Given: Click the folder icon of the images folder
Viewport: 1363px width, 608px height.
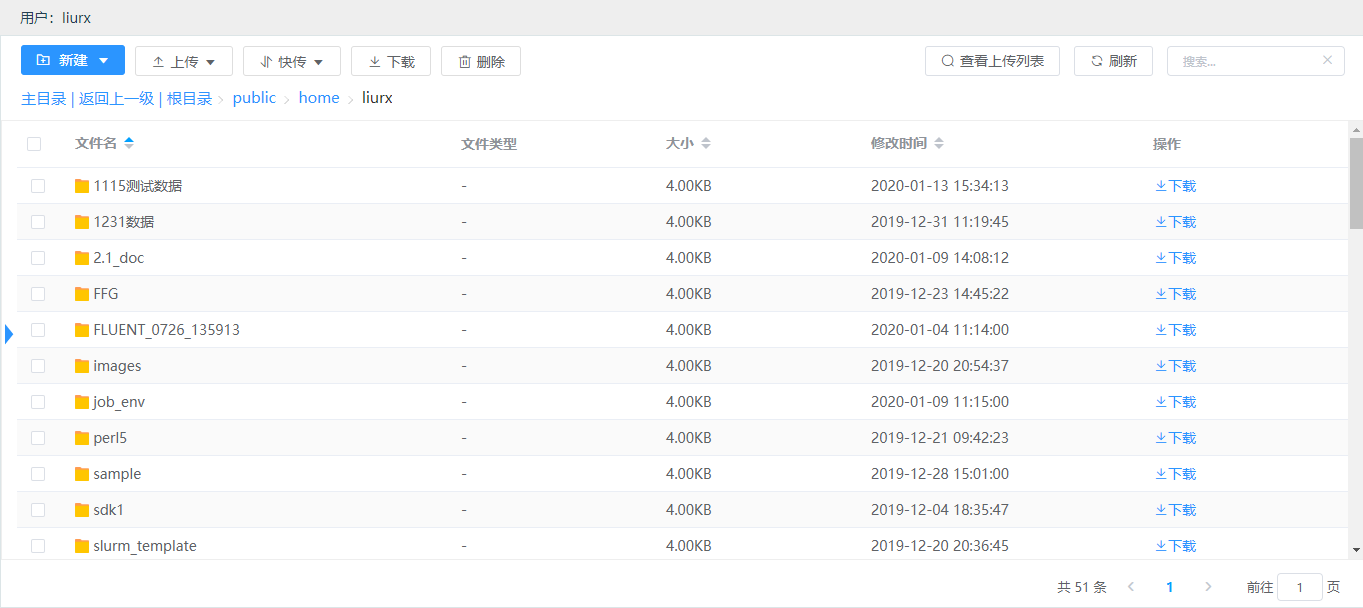Looking at the screenshot, I should coord(82,366).
